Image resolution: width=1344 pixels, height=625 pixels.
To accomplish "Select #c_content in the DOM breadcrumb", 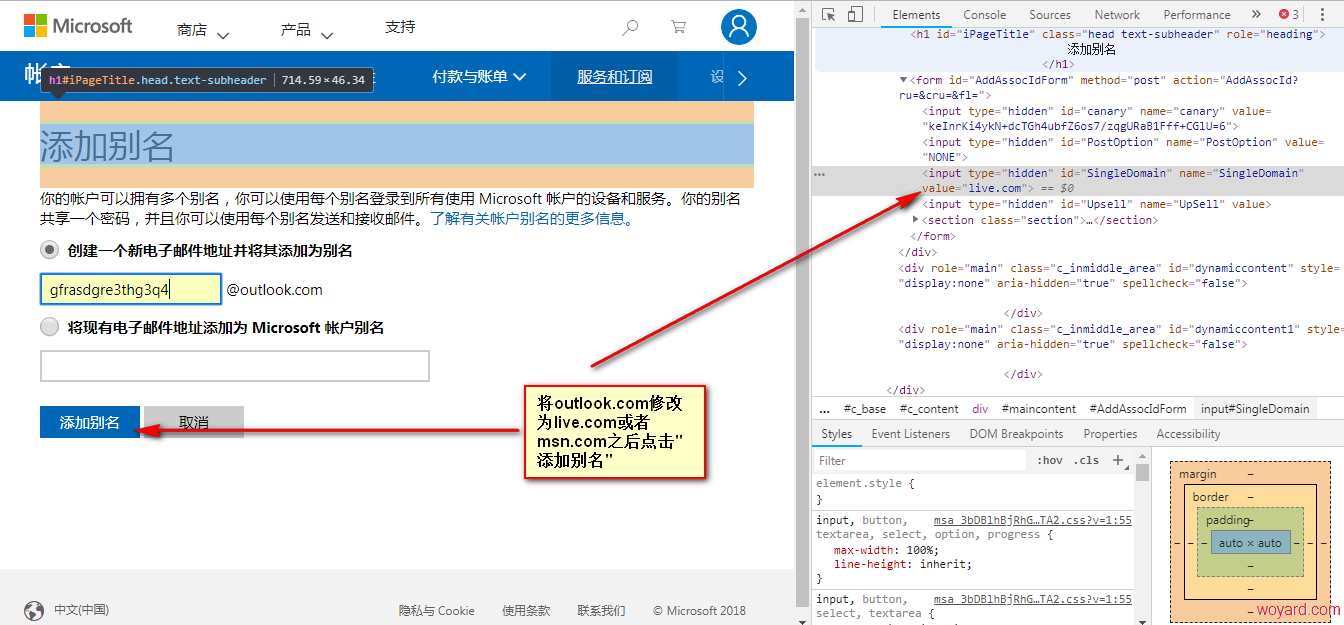I will point(929,409).
